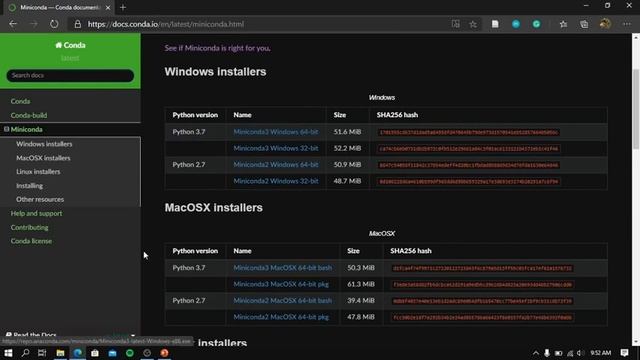Open File Explorer from the taskbar
This screenshot has width=640, height=360.
tap(60, 353)
